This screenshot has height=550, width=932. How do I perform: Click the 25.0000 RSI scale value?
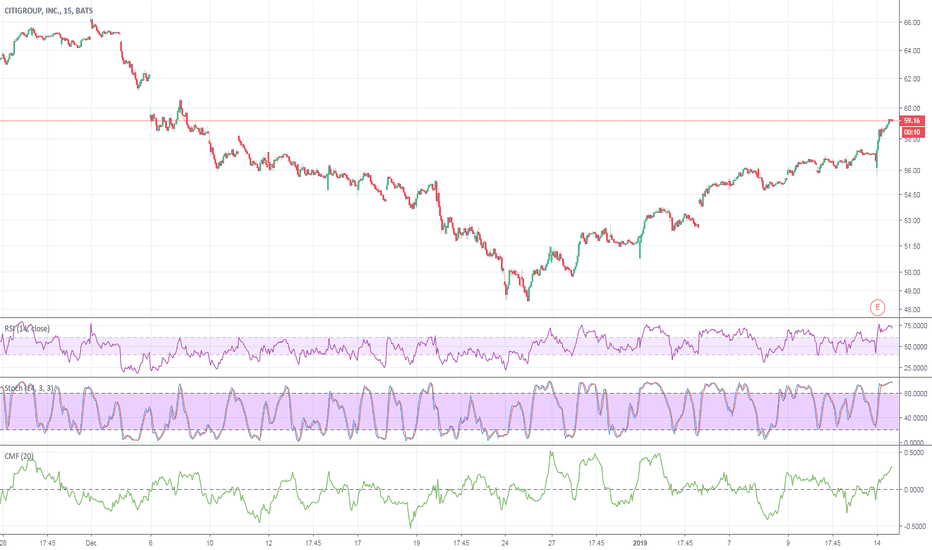tap(915, 368)
